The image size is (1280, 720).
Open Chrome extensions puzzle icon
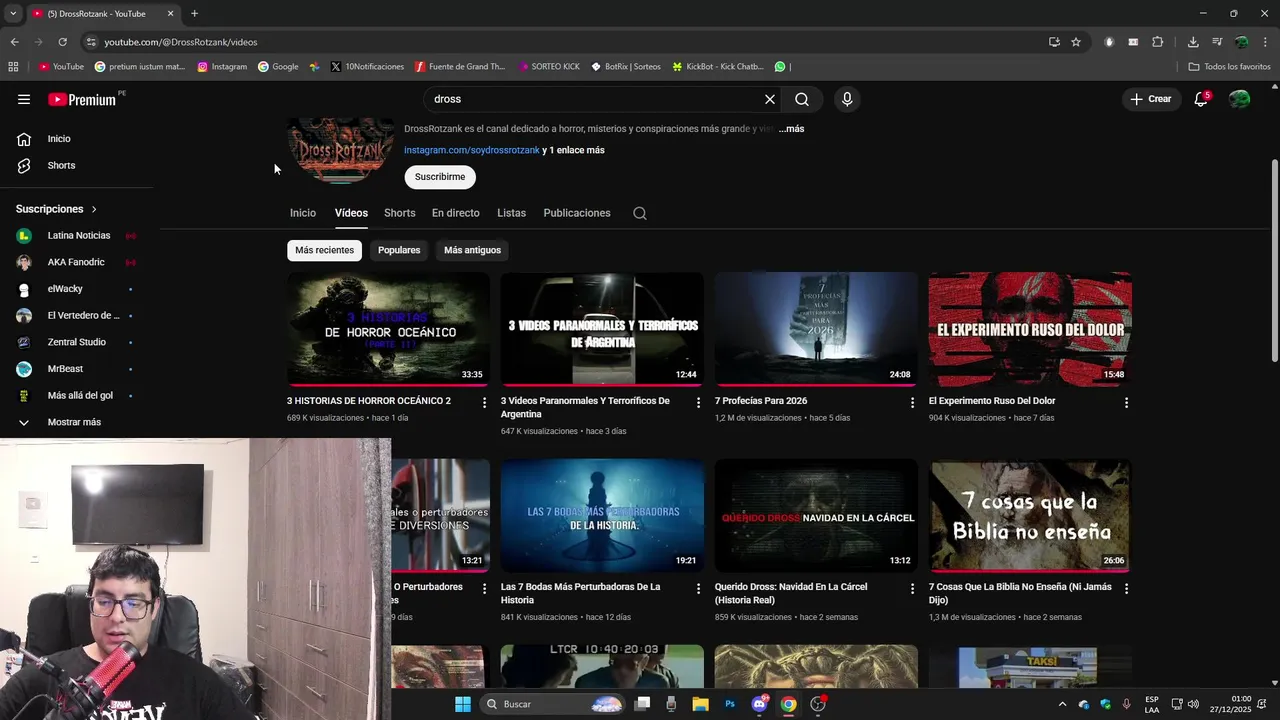(1158, 42)
